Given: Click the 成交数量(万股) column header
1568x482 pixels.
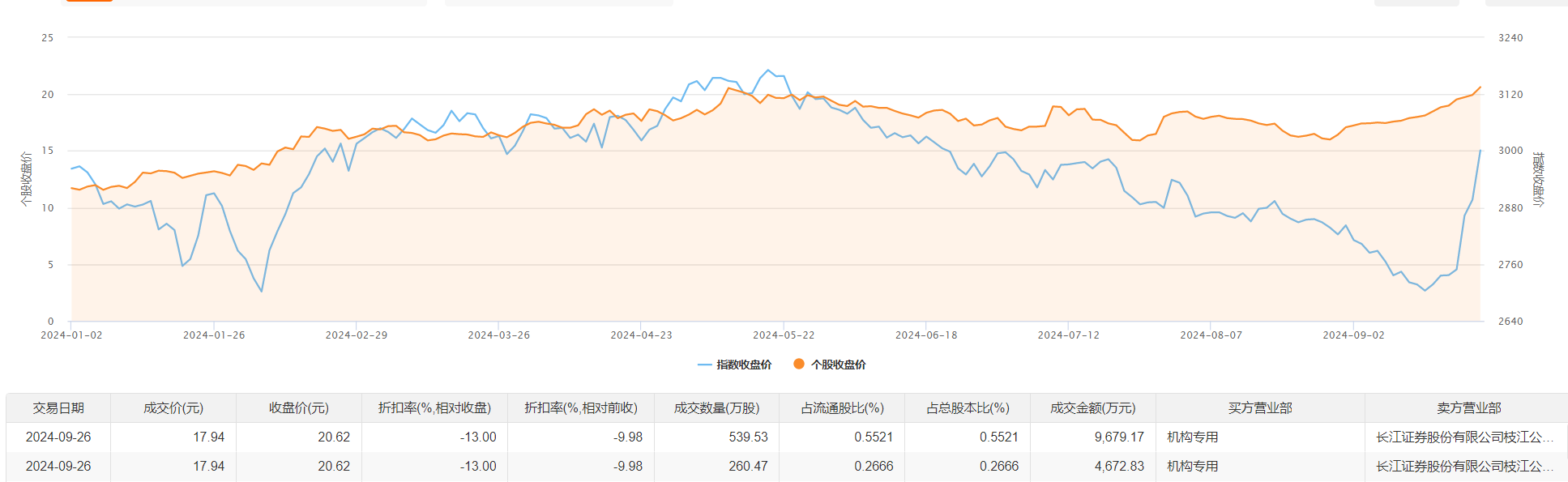Looking at the screenshot, I should [x=716, y=408].
